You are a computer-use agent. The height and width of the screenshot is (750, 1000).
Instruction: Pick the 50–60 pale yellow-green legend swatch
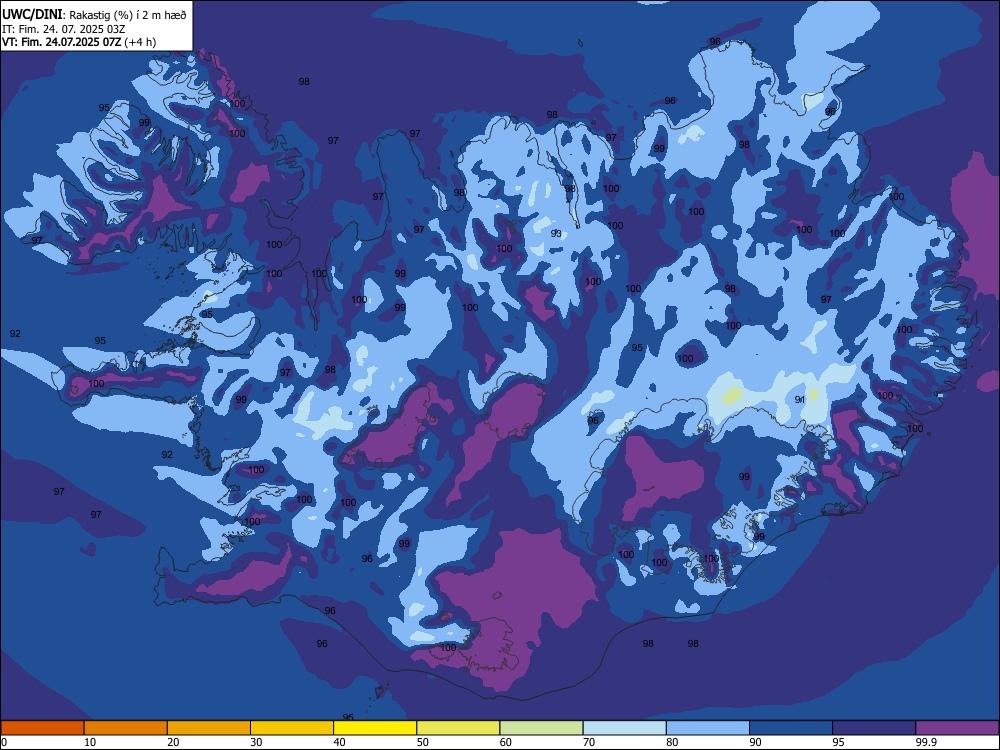[458, 728]
